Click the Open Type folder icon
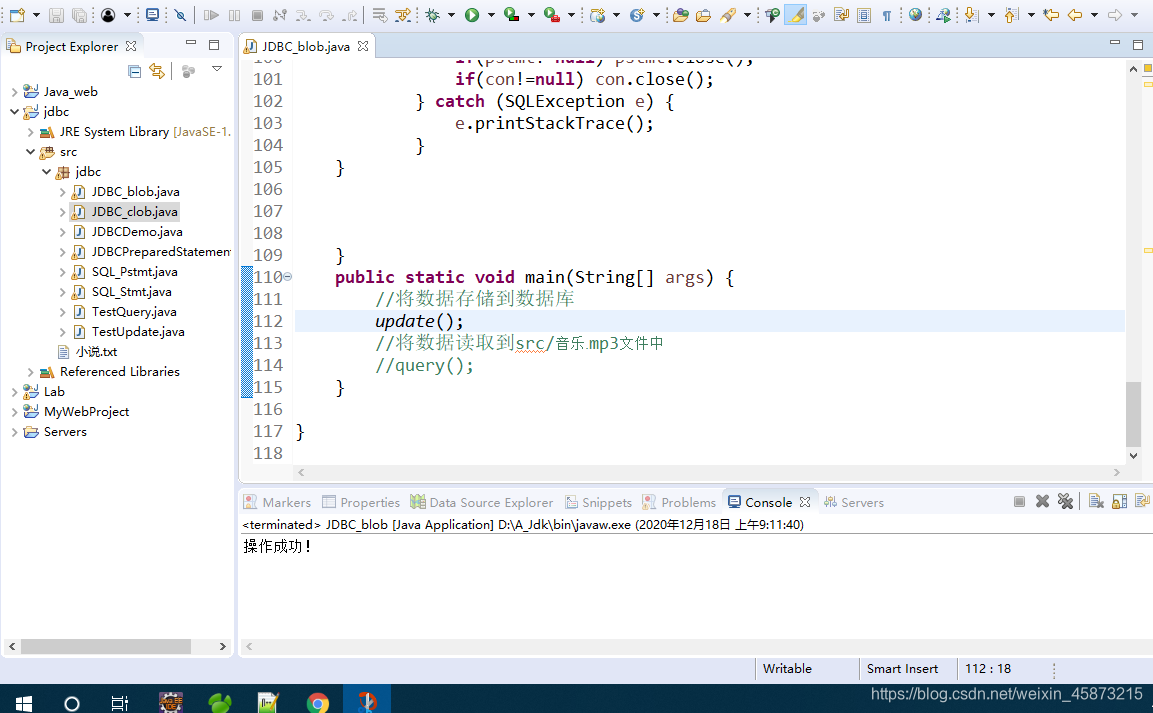The width and height of the screenshot is (1153, 713). pyautogui.click(x=681, y=15)
